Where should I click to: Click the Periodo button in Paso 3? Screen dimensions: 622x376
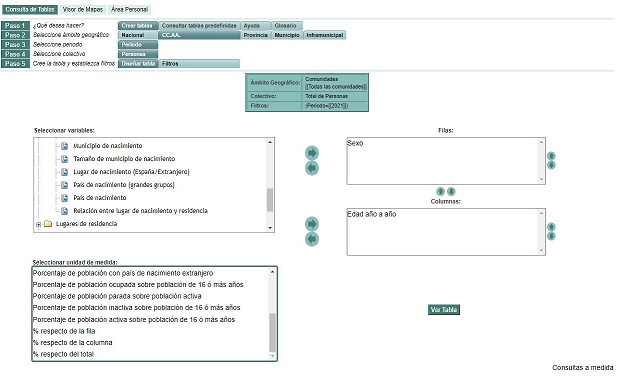(138, 44)
